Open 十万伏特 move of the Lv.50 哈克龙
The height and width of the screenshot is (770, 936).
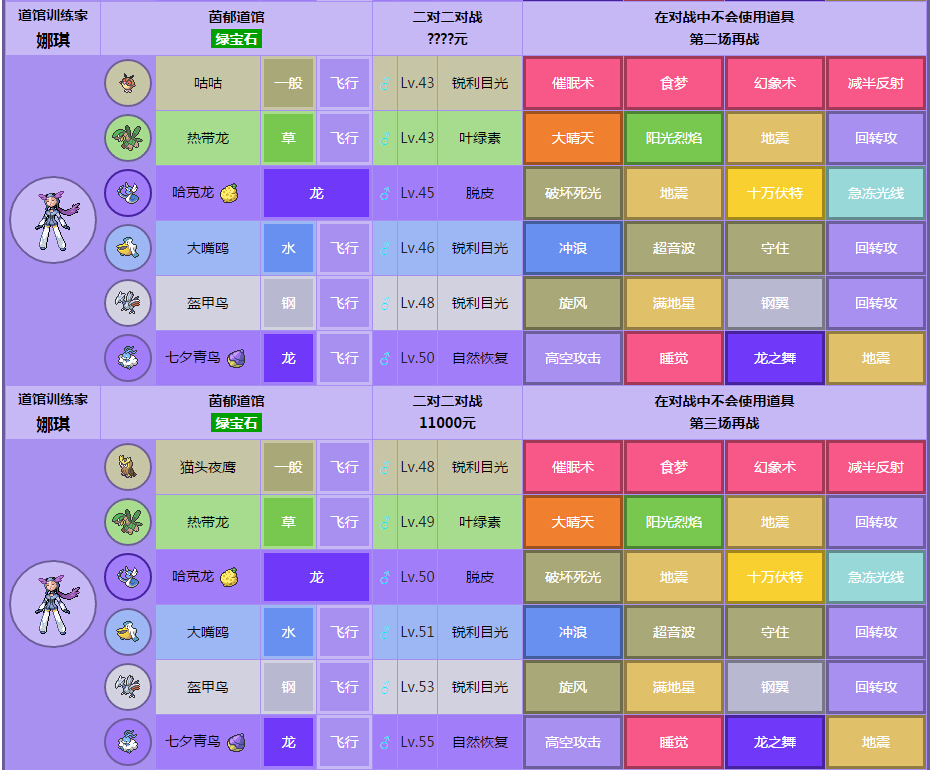[775, 577]
